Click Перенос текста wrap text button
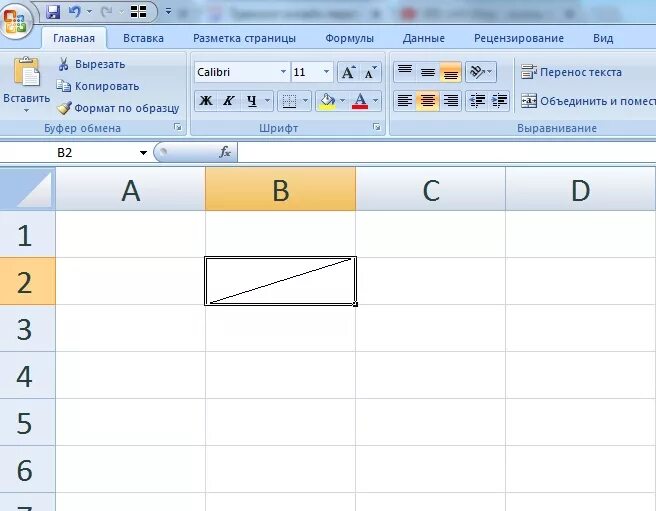Viewport: 656px width, 511px height. pyautogui.click(x=571, y=72)
